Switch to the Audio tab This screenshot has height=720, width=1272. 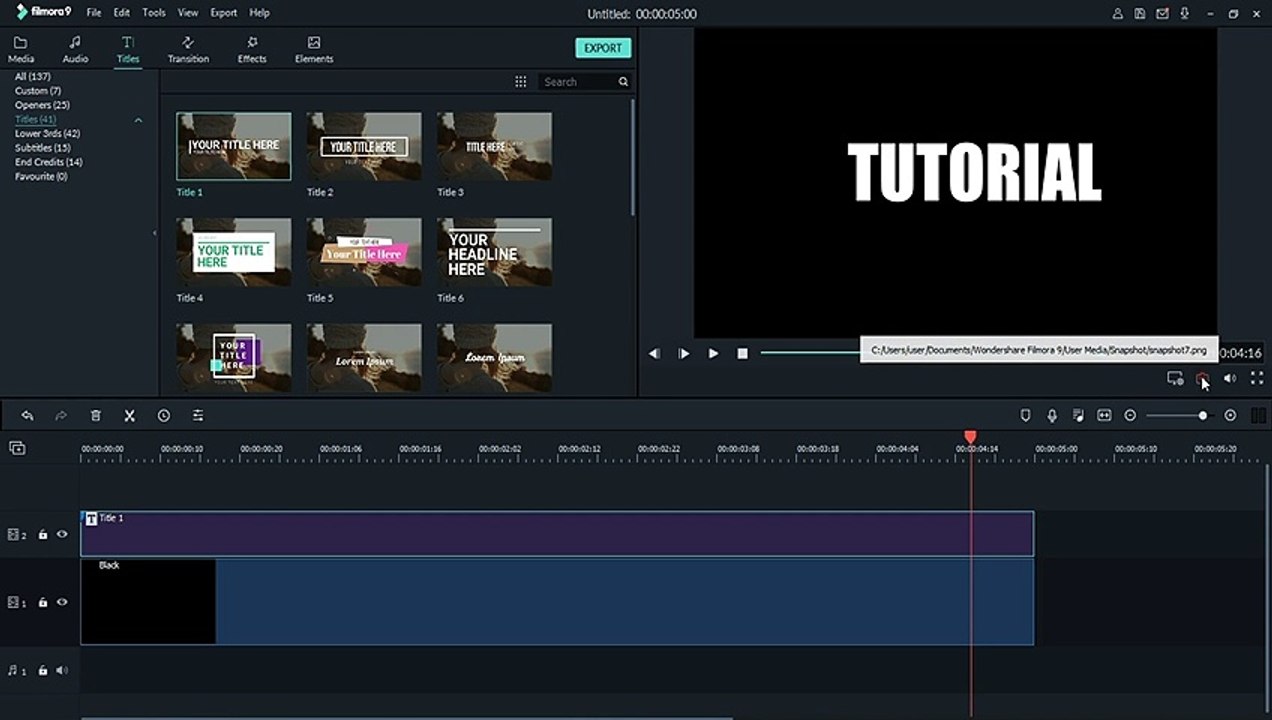coord(75,50)
